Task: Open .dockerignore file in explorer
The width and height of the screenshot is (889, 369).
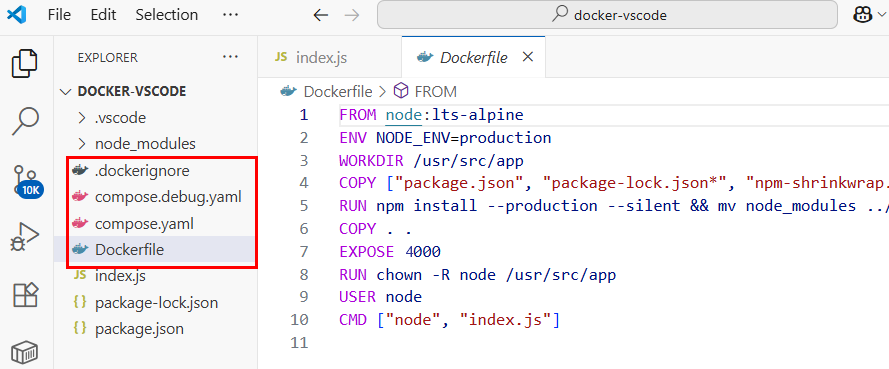Action: tap(156, 170)
